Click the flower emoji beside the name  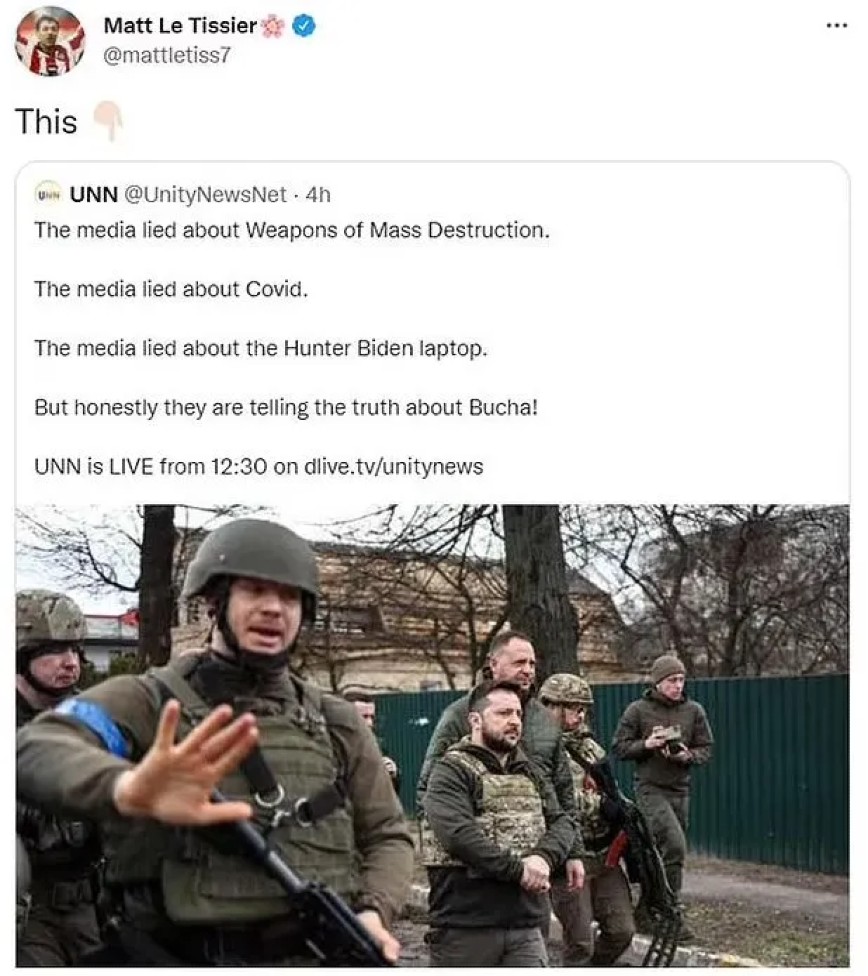pyautogui.click(x=273, y=27)
